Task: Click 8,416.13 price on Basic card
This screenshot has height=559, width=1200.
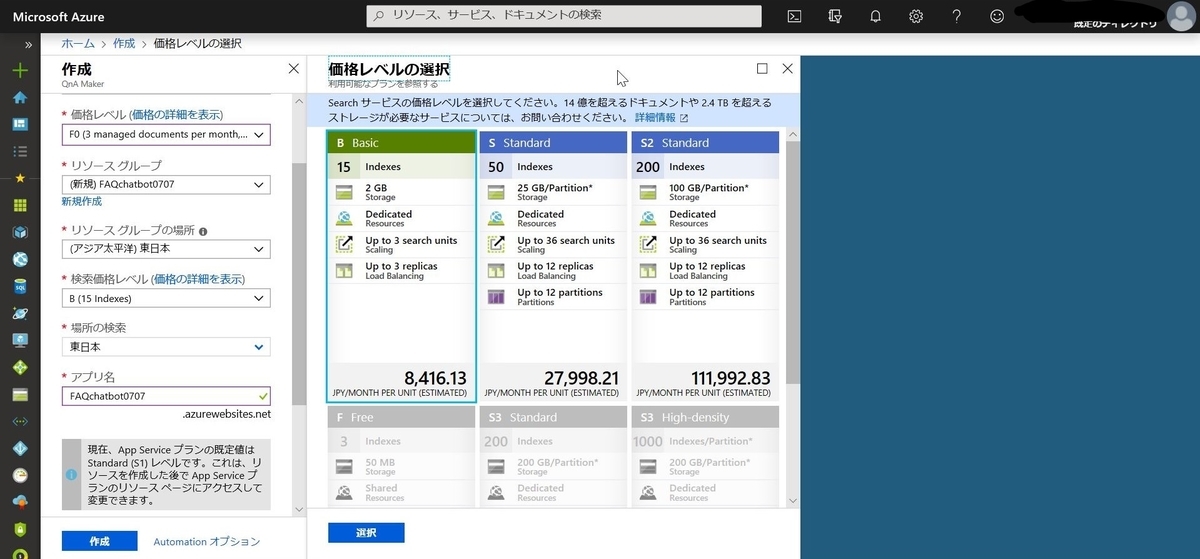Action: pos(435,378)
